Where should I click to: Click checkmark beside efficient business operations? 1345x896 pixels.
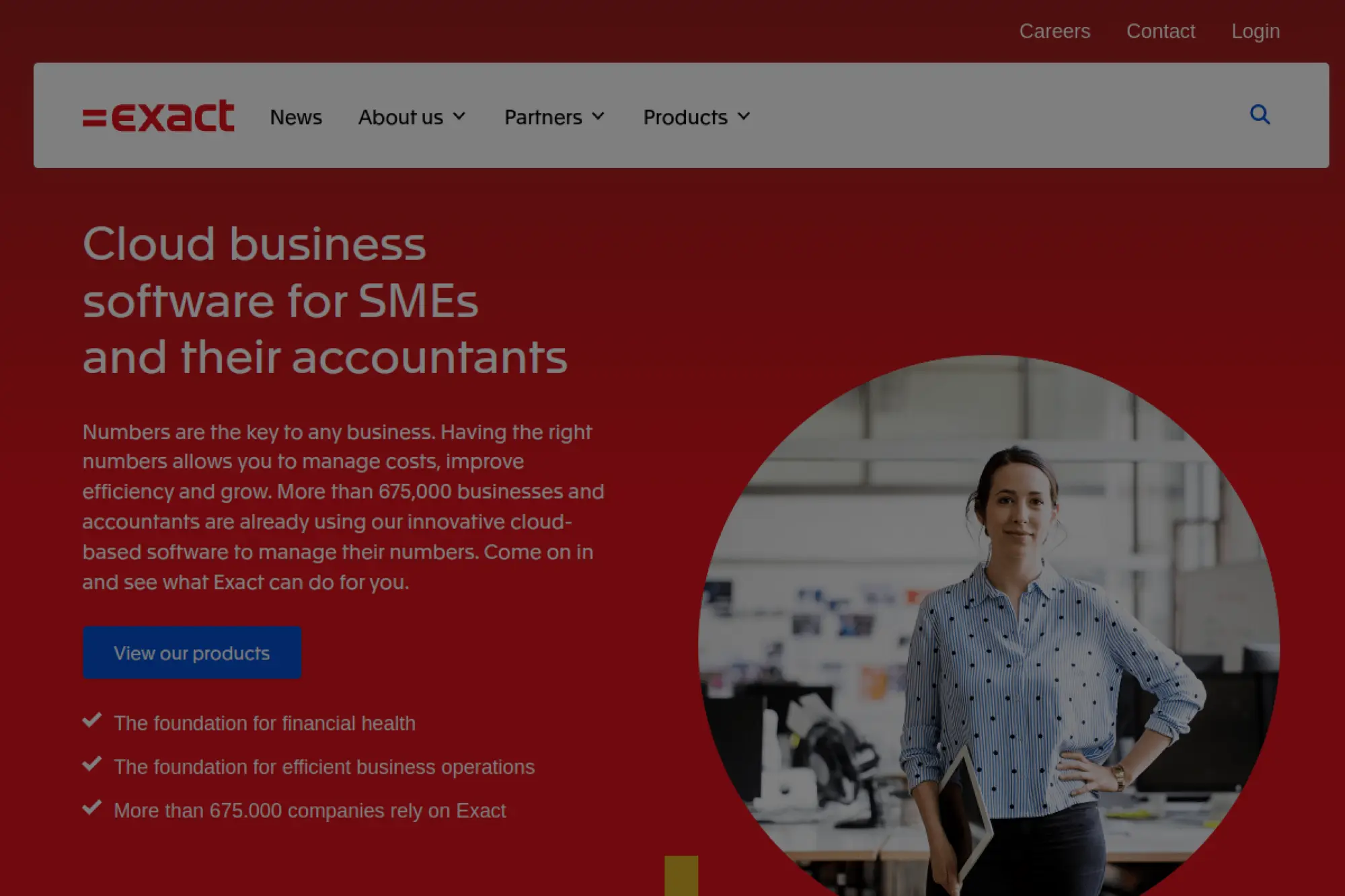(x=92, y=764)
